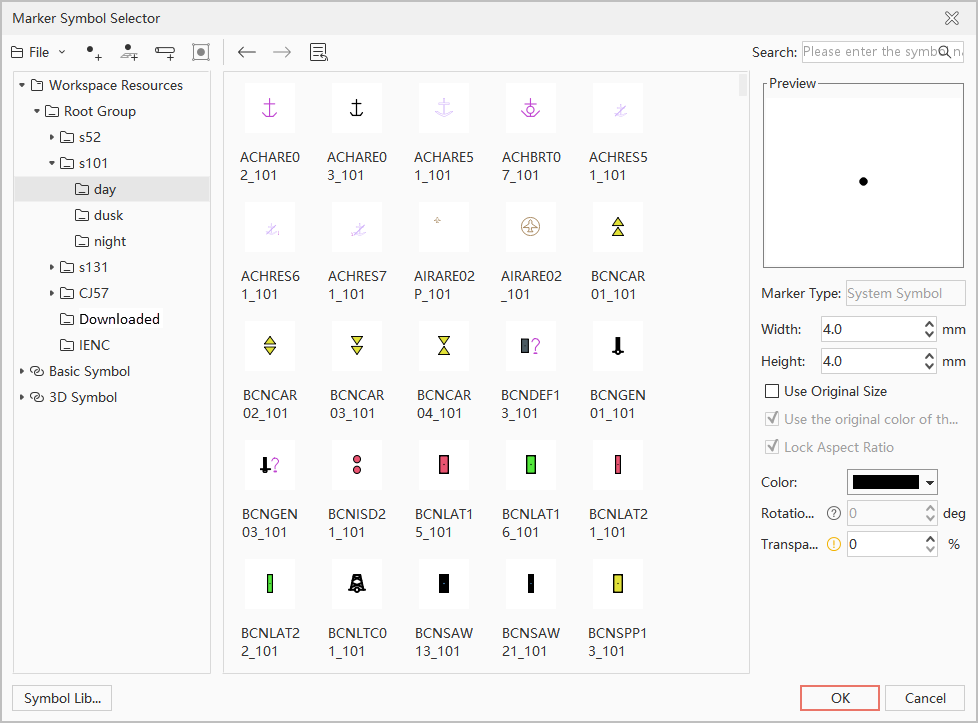Click the symbol search input field
The width and height of the screenshot is (978, 723).
(x=868, y=52)
